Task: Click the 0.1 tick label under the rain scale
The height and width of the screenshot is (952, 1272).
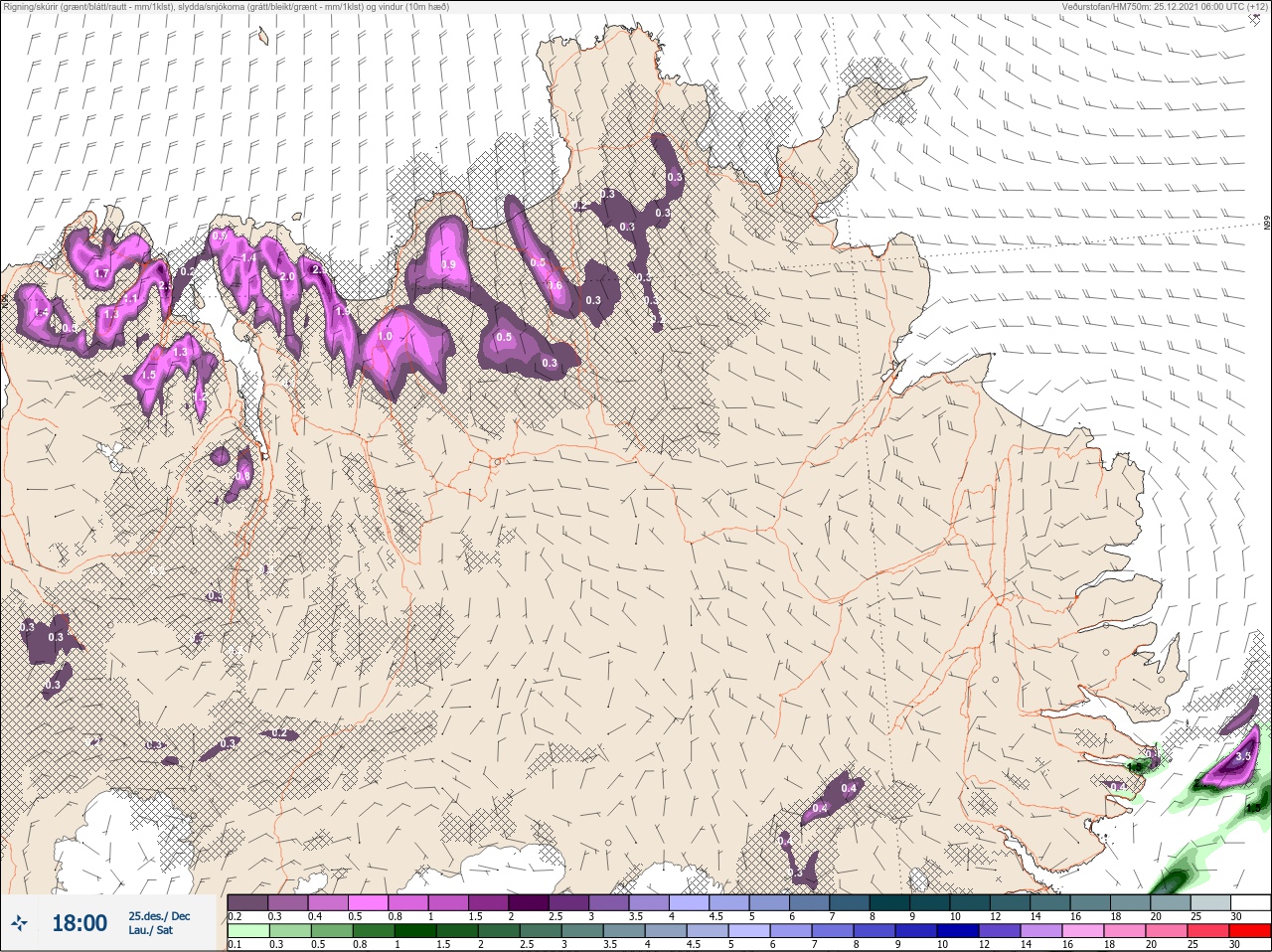Action: coord(233,944)
